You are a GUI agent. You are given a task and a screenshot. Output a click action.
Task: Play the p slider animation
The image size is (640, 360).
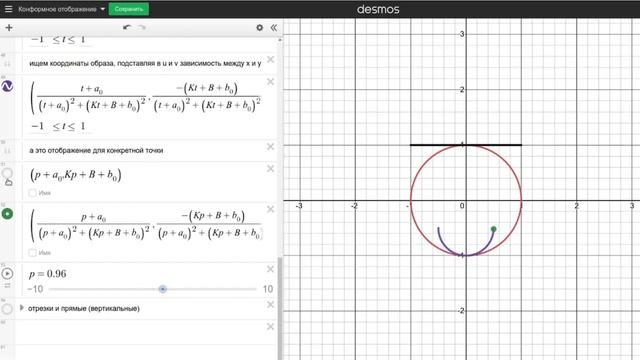pos(7,273)
